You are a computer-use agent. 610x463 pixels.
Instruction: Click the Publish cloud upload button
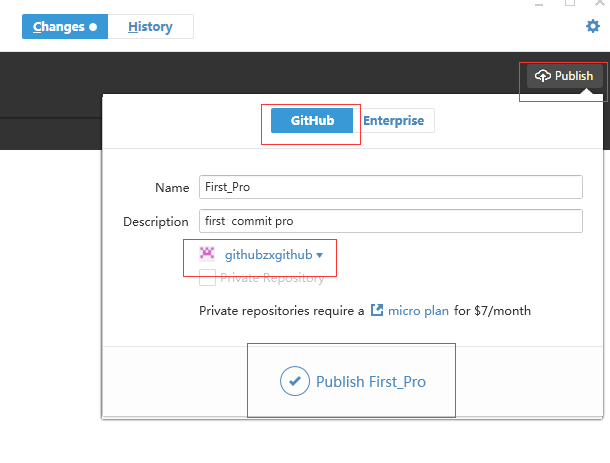[x=564, y=75]
